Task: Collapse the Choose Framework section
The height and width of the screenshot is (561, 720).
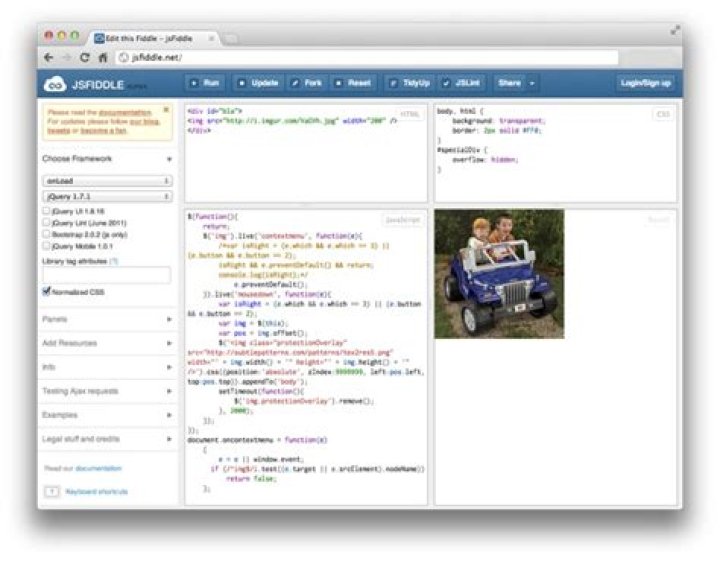Action: point(107,159)
